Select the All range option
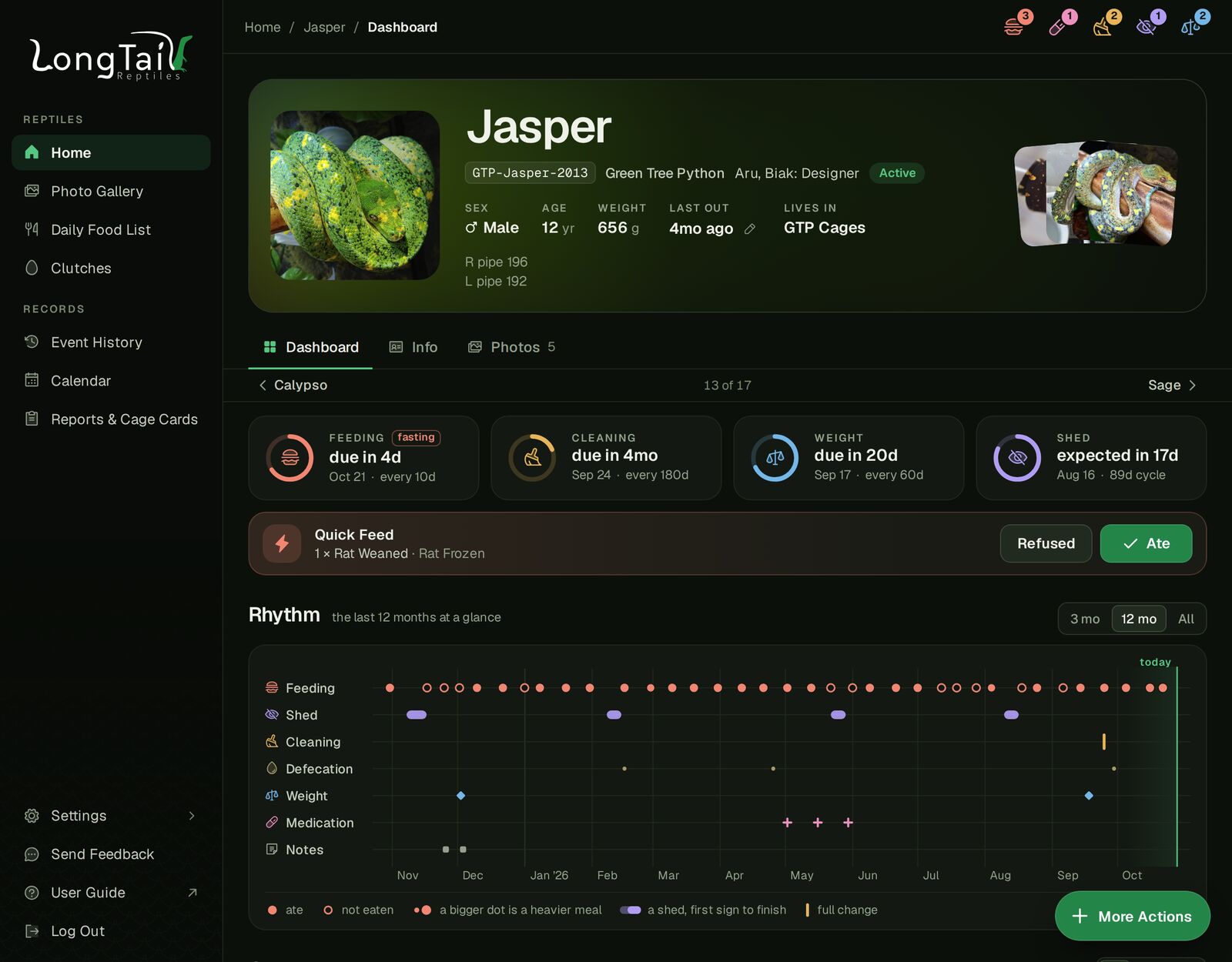 pyautogui.click(x=1186, y=619)
